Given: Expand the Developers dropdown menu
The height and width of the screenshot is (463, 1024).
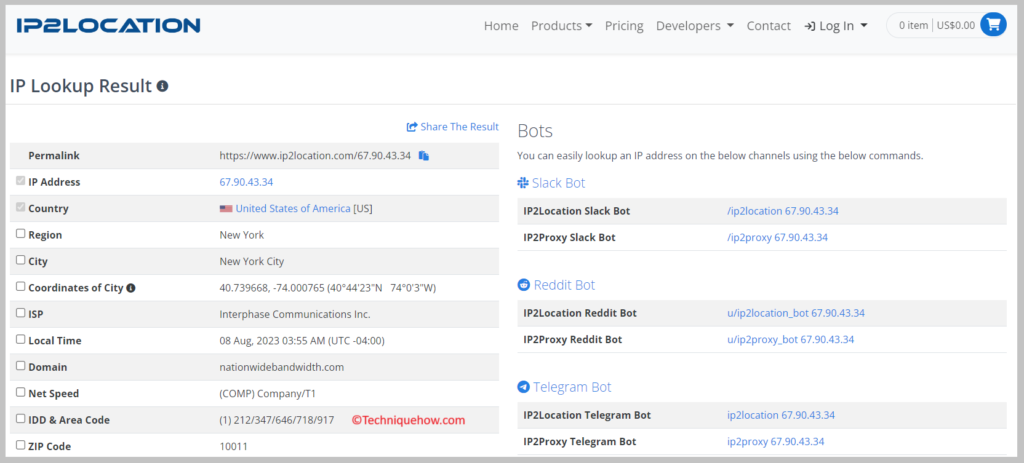Looking at the screenshot, I should (x=695, y=25).
